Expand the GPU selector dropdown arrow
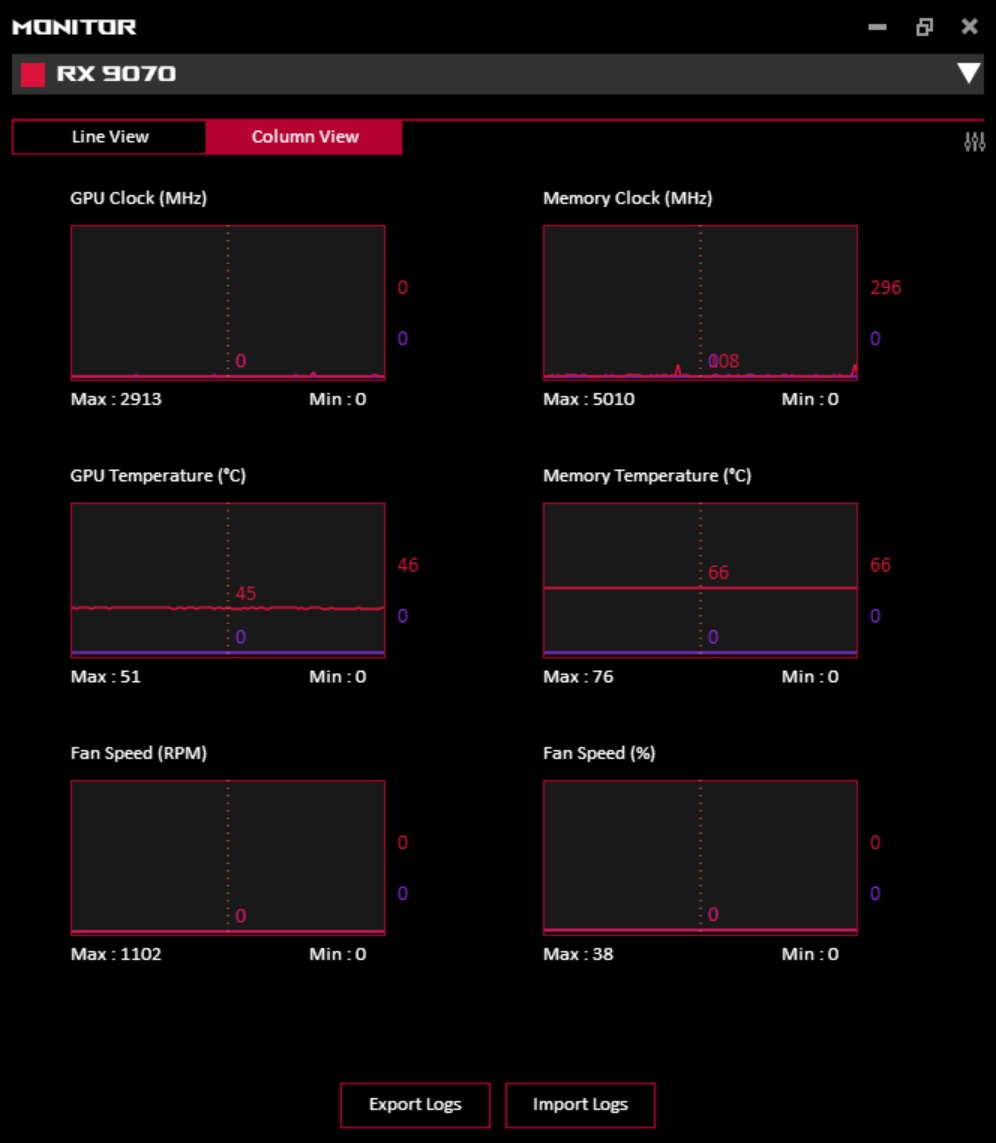The height and width of the screenshot is (1143, 996). pos(968,74)
